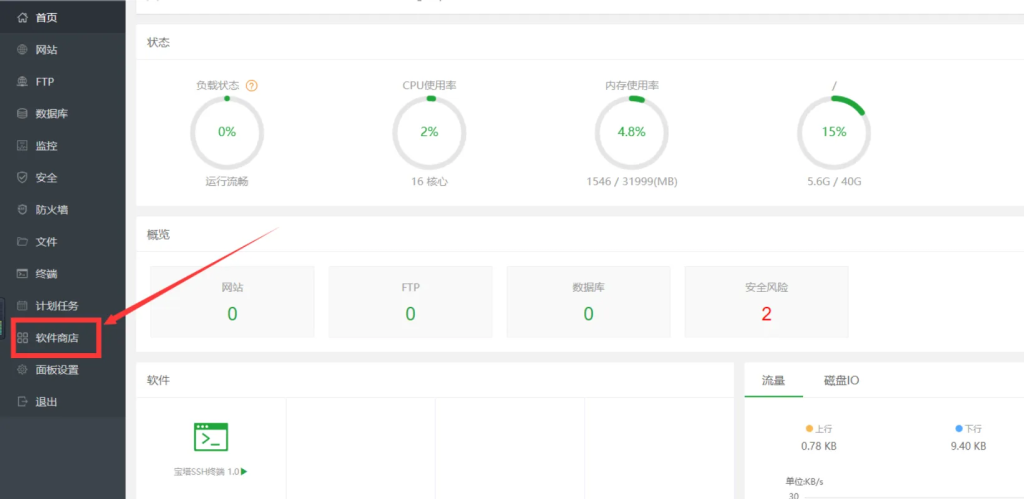The width and height of the screenshot is (1024, 499).
Task: Click the 终端 terminal sidebar icon
Action: pos(23,274)
